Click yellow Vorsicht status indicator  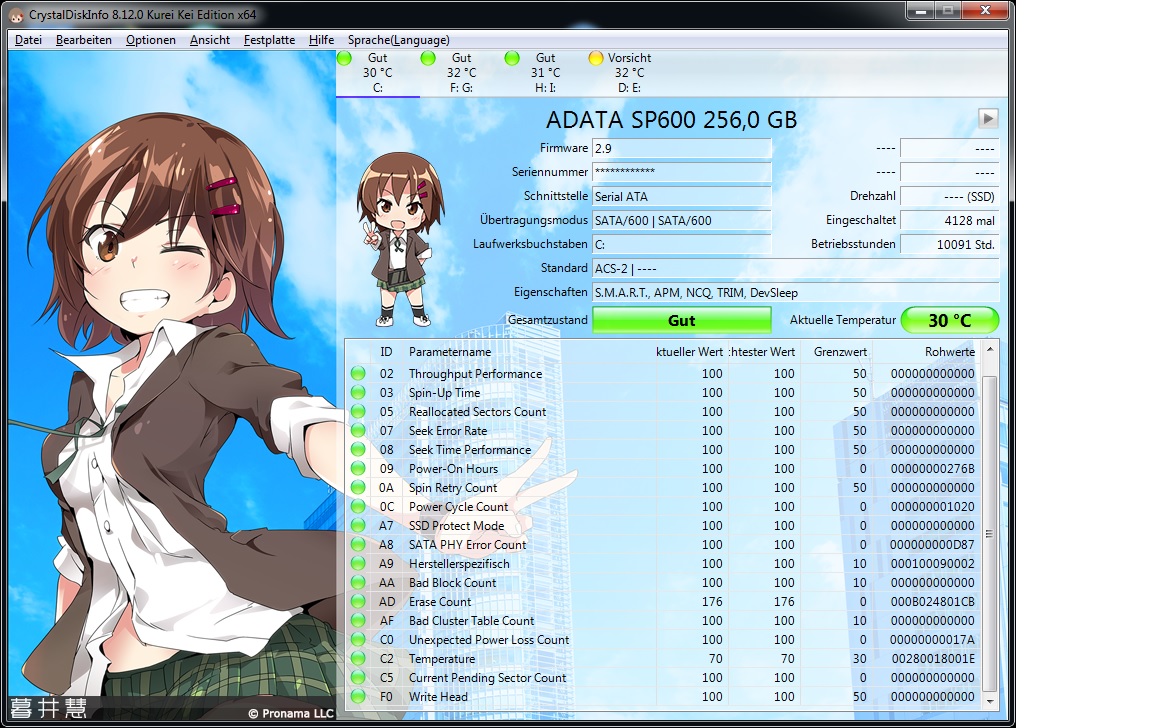coord(596,58)
